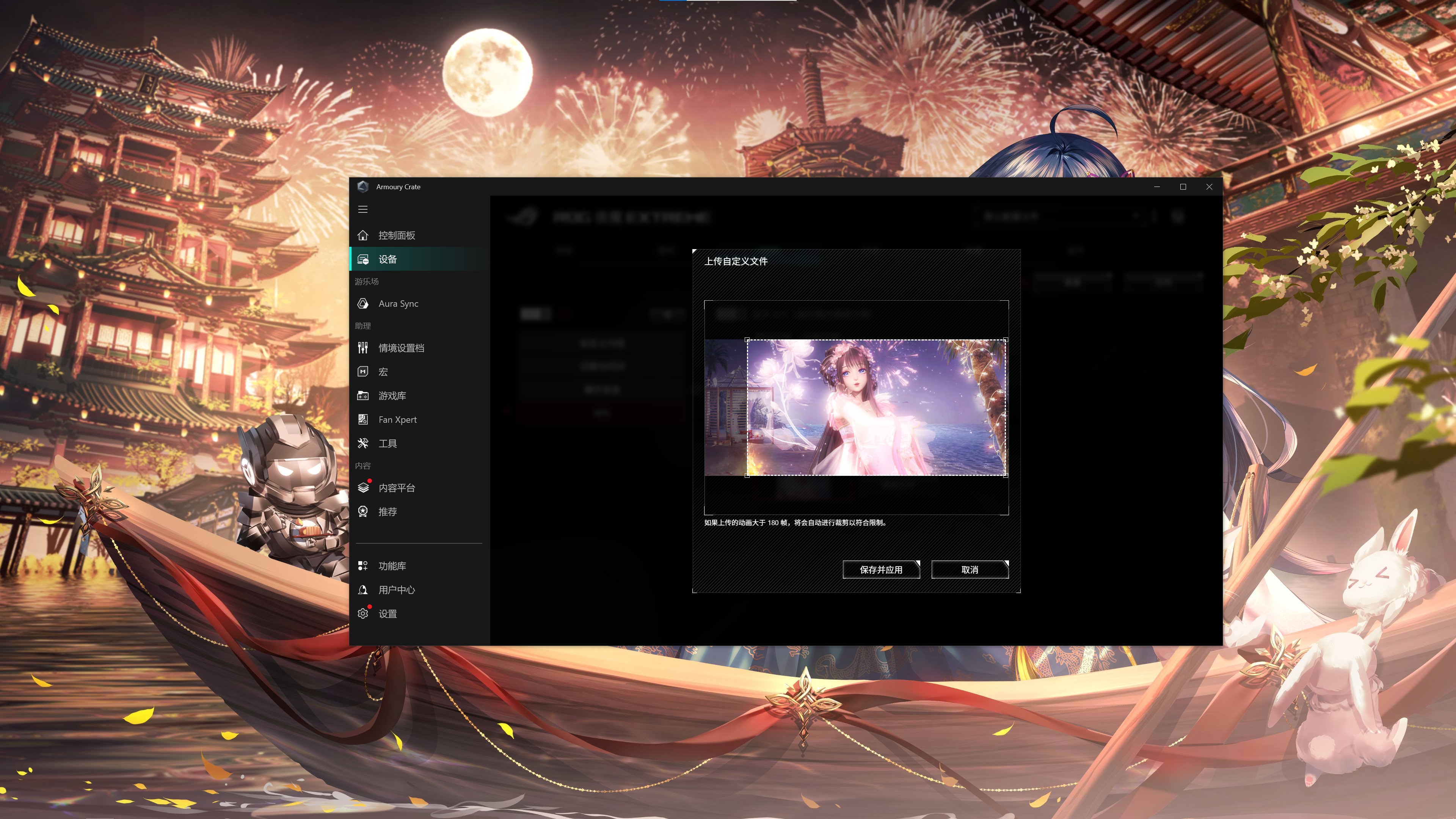Click the 180 帧 animation limit notice text
This screenshot has height=819, width=1456.
tap(796, 523)
